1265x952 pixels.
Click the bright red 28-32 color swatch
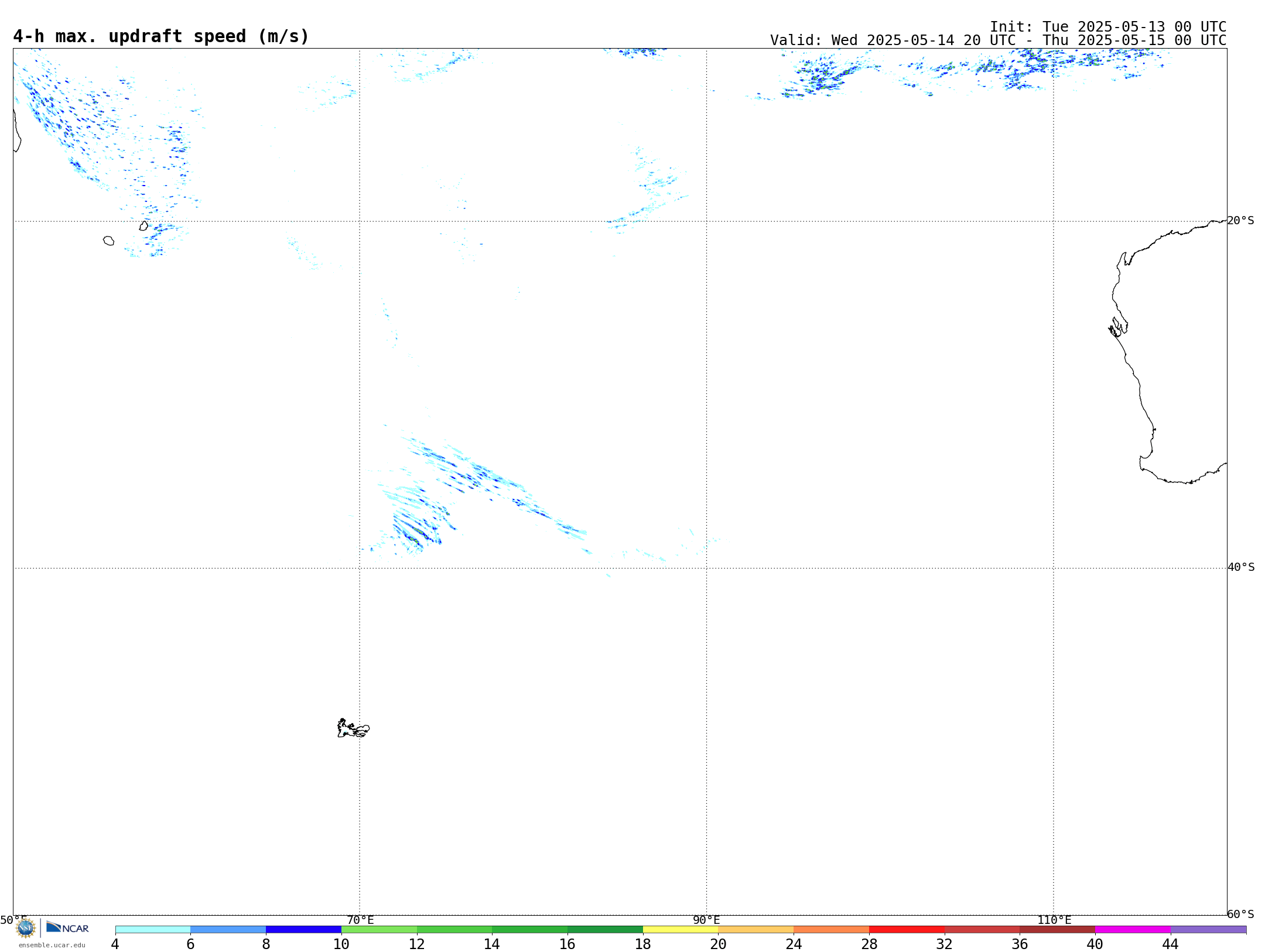point(907,929)
